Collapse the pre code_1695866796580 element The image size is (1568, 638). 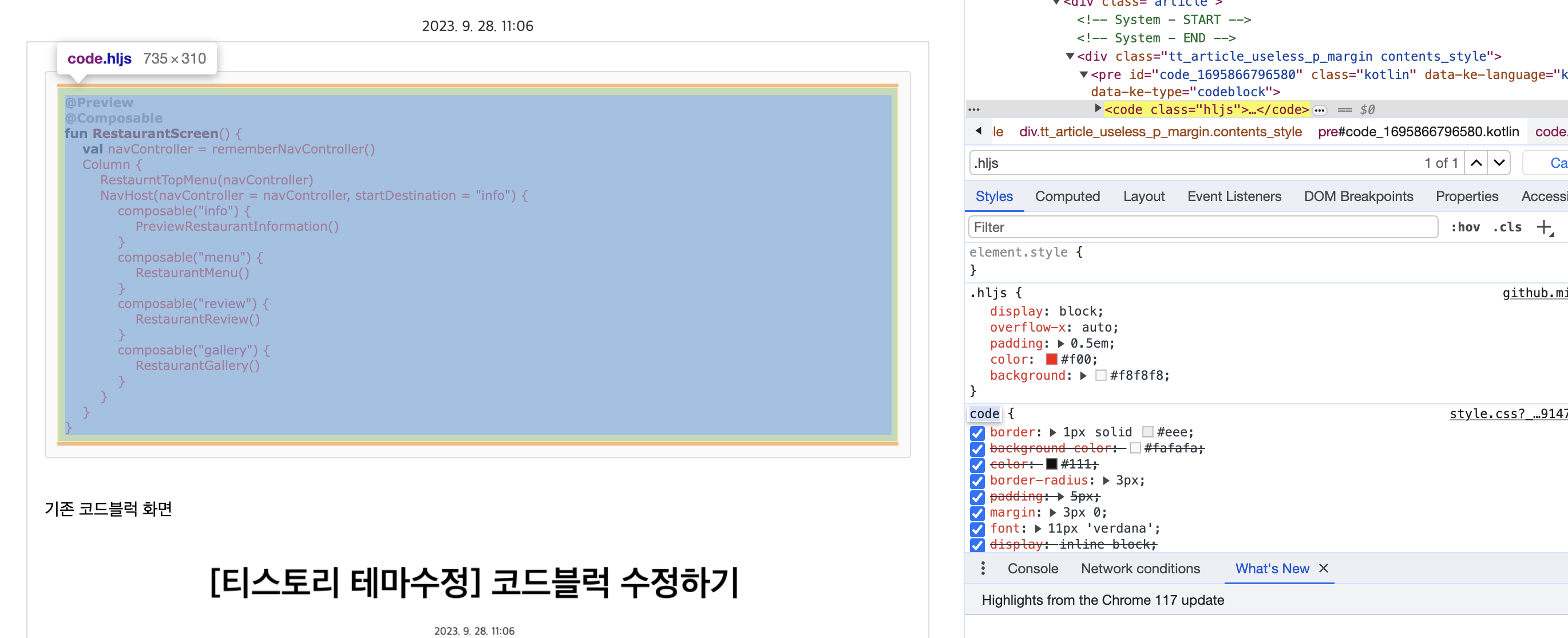click(1083, 74)
